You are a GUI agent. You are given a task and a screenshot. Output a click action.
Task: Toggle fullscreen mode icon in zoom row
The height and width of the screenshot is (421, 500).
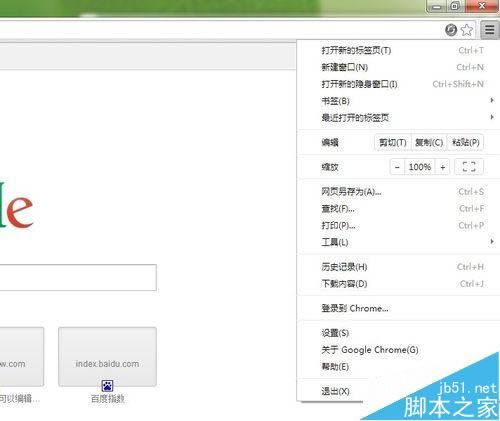pyautogui.click(x=469, y=167)
